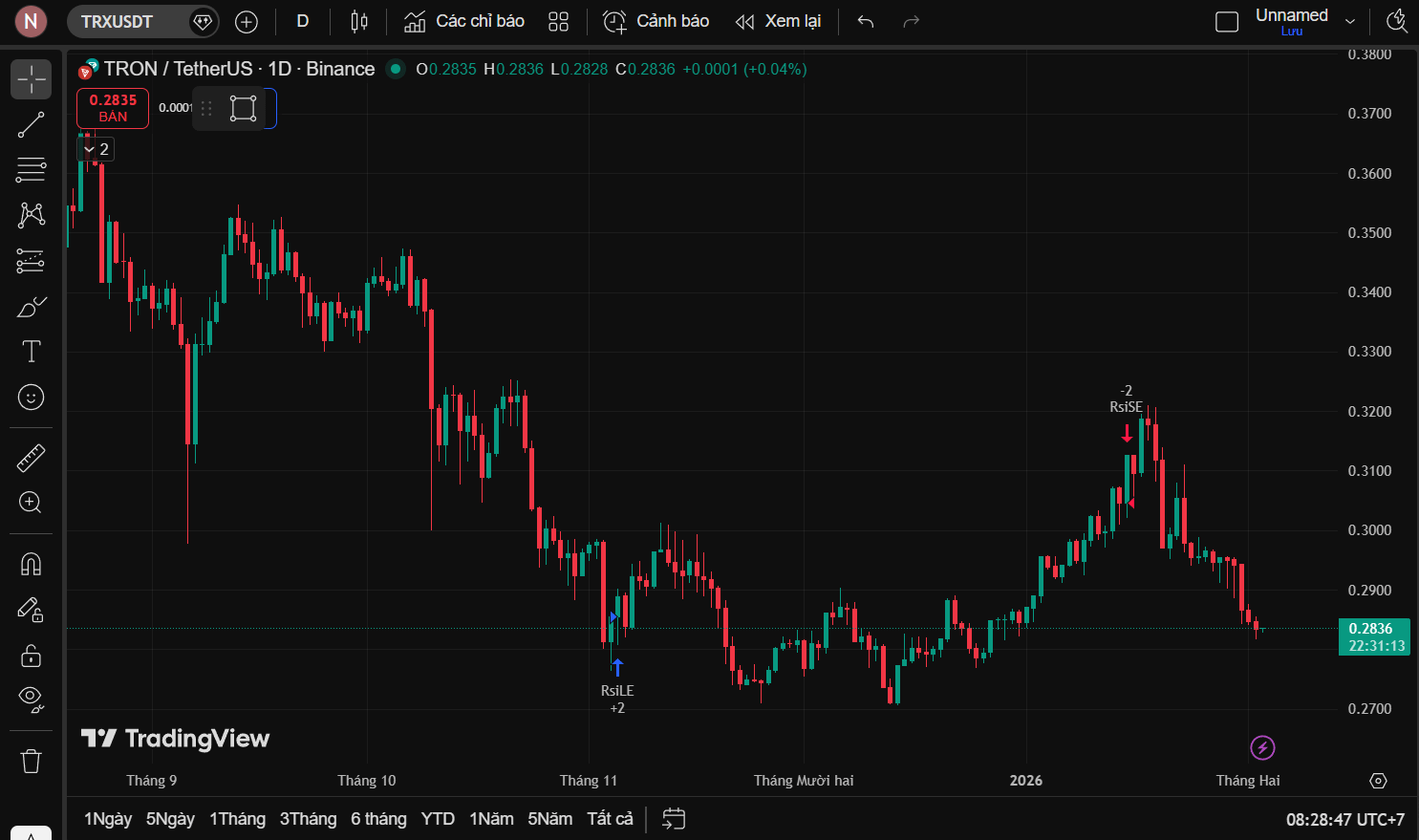1419x840 pixels.
Task: Click the green market status dot
Action: [x=395, y=69]
